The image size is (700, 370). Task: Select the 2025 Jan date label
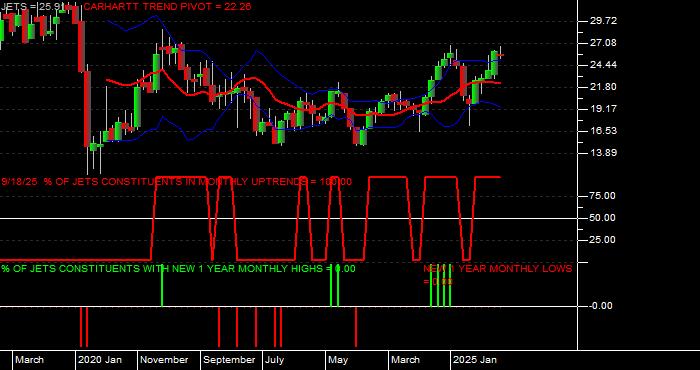coord(475,360)
